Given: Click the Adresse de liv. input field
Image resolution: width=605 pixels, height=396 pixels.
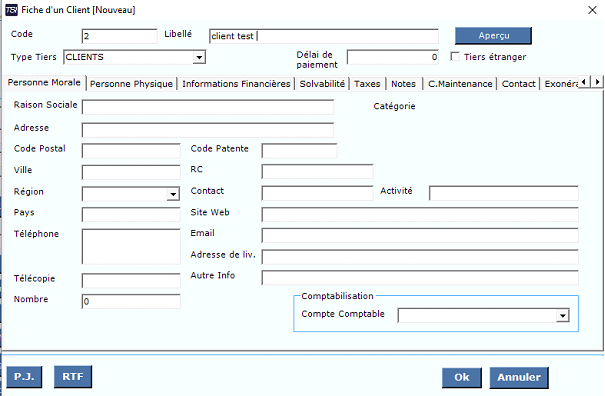Looking at the screenshot, I should pyautogui.click(x=420, y=257).
